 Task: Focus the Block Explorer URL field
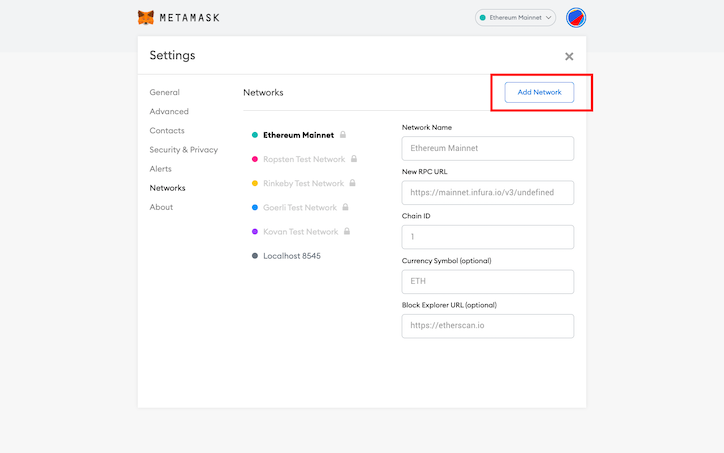point(488,326)
